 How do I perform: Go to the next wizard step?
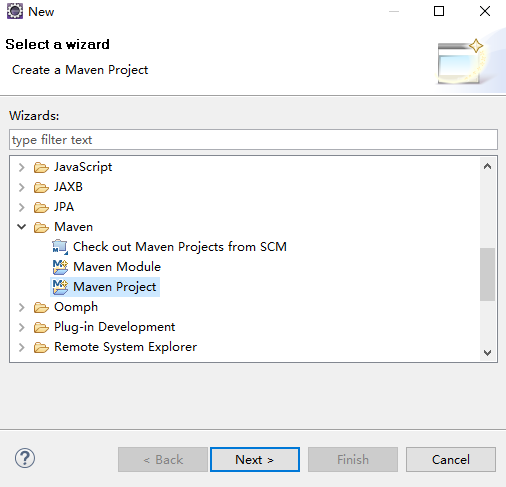click(255, 460)
